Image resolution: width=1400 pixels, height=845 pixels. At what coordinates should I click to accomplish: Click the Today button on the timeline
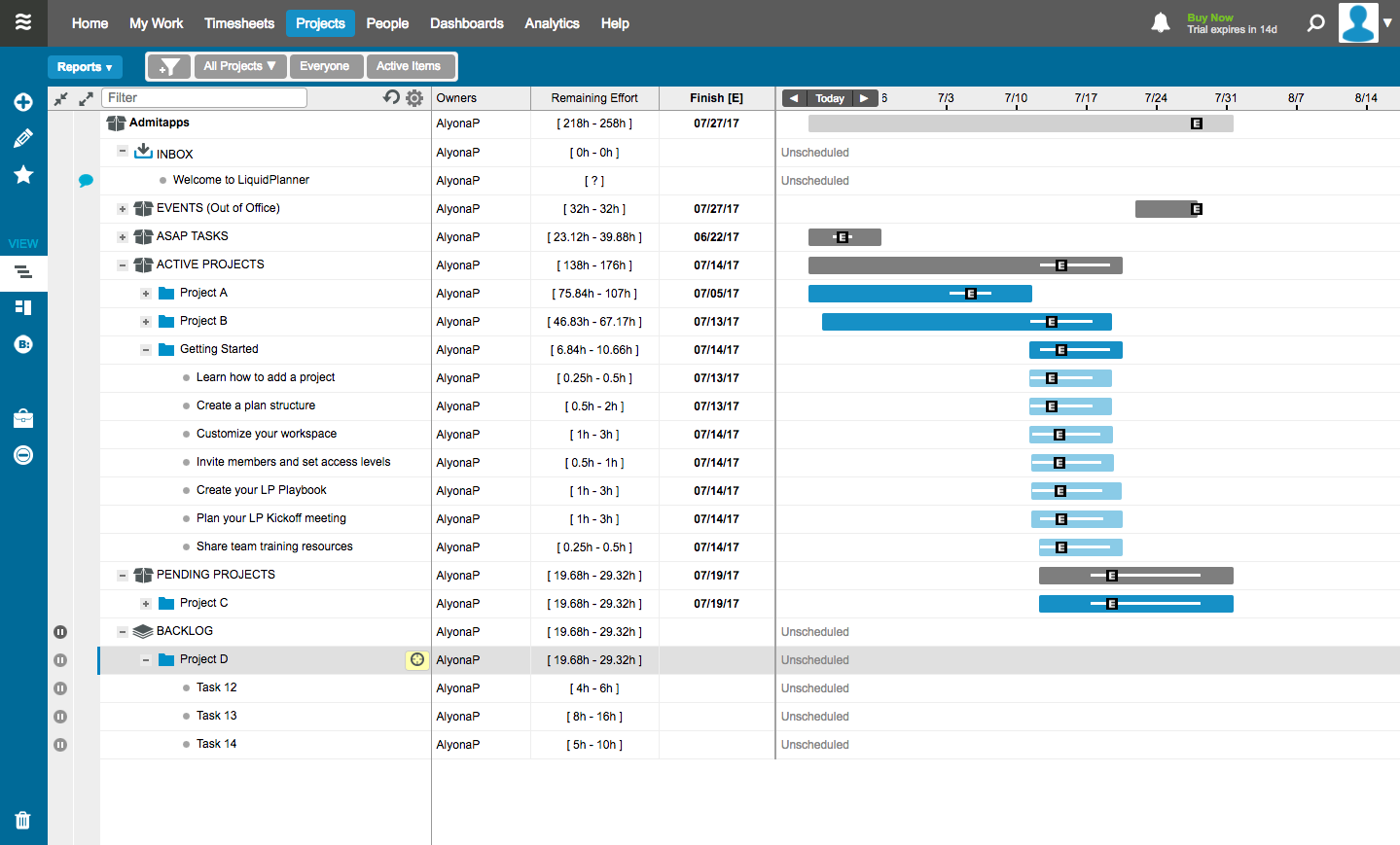830,98
